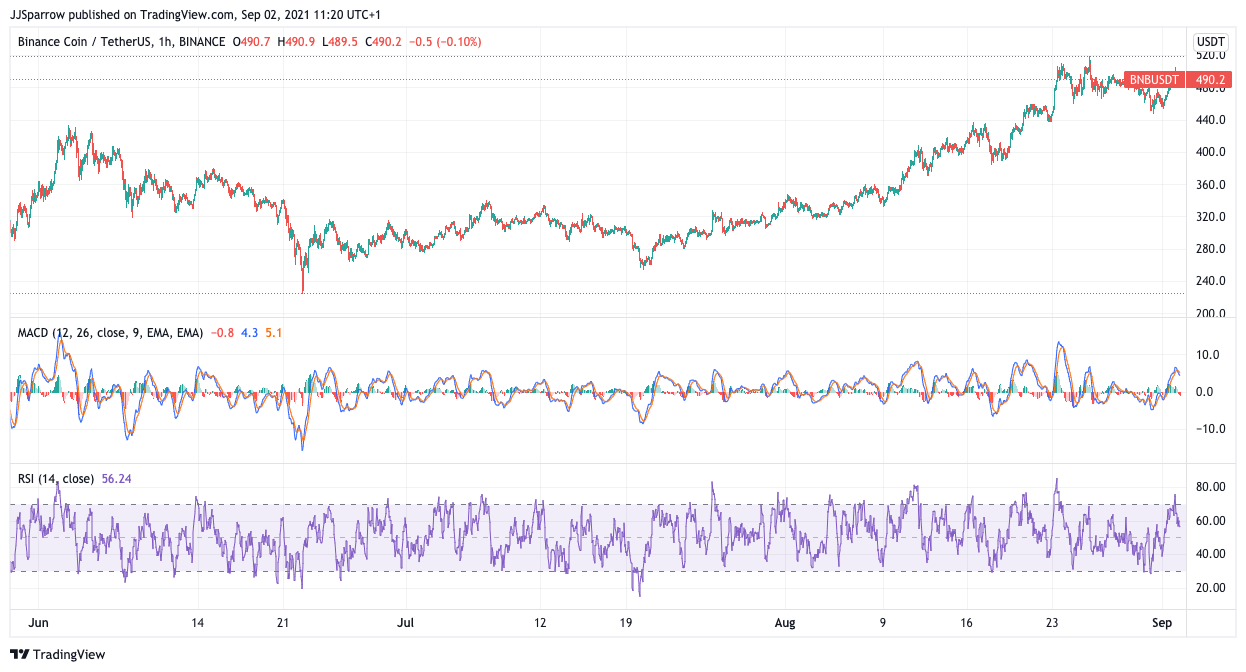The height and width of the screenshot is (672, 1246).
Task: Click the Sep label on the time axis
Action: 1163,623
